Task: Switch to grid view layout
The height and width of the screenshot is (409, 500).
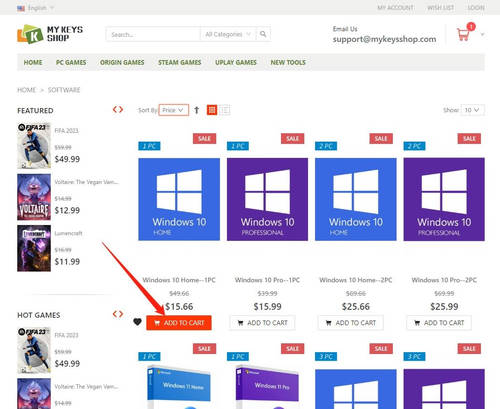Action: pyautogui.click(x=212, y=110)
